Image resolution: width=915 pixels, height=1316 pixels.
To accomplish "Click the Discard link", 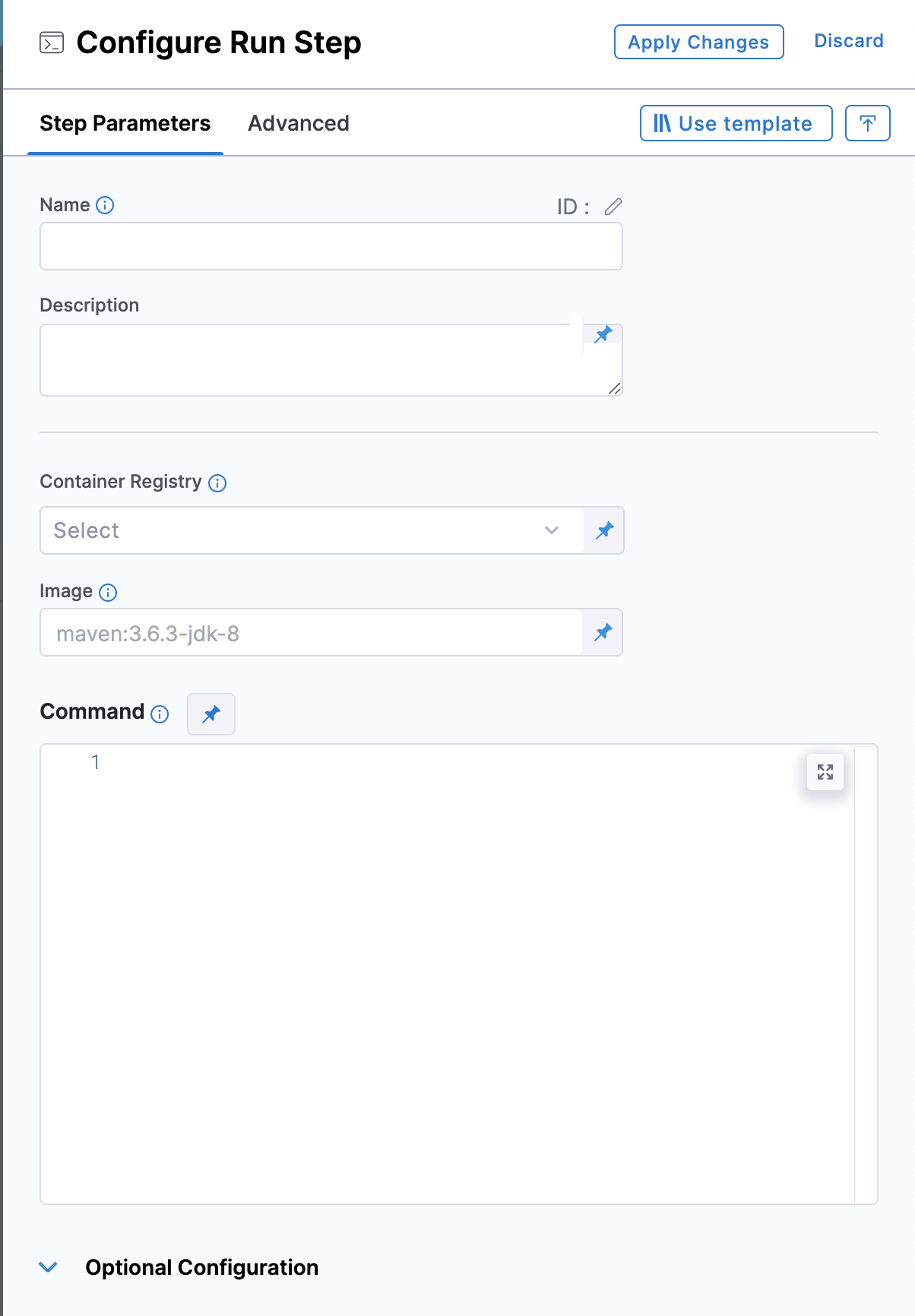I will [848, 41].
